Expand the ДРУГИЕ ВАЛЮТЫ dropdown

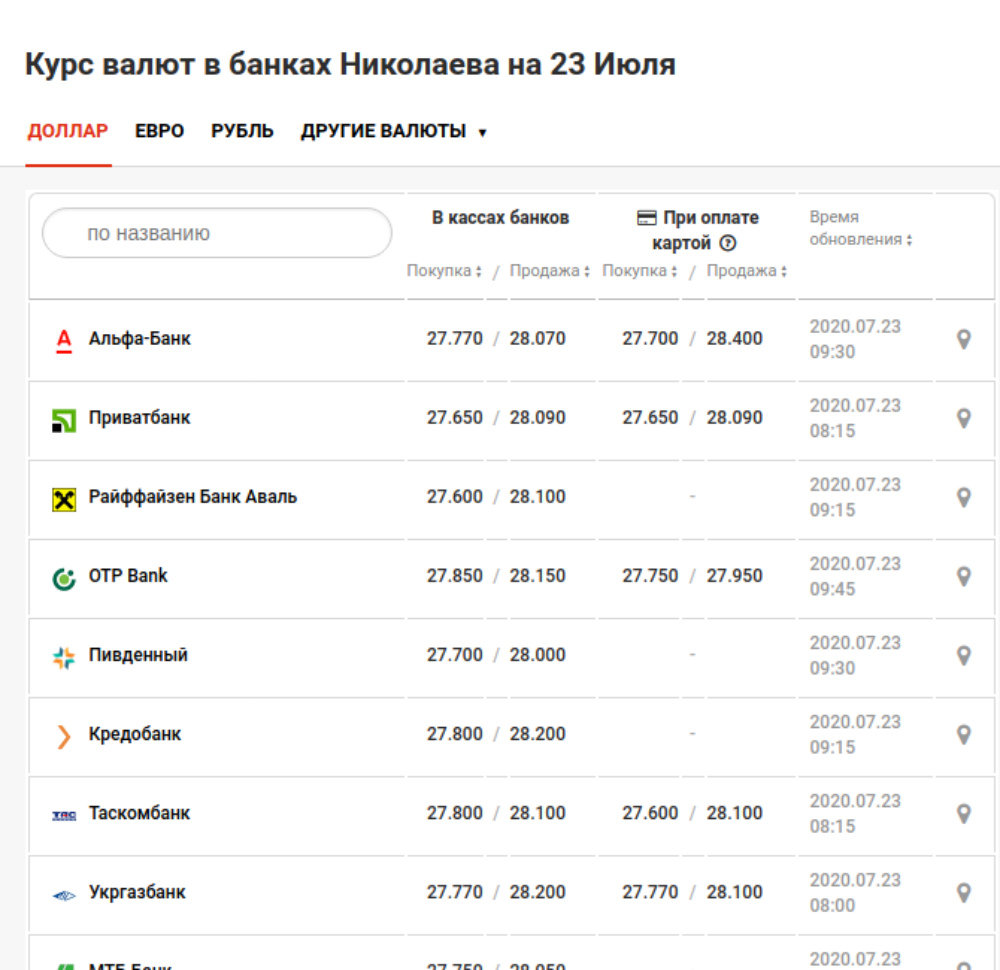tap(393, 132)
